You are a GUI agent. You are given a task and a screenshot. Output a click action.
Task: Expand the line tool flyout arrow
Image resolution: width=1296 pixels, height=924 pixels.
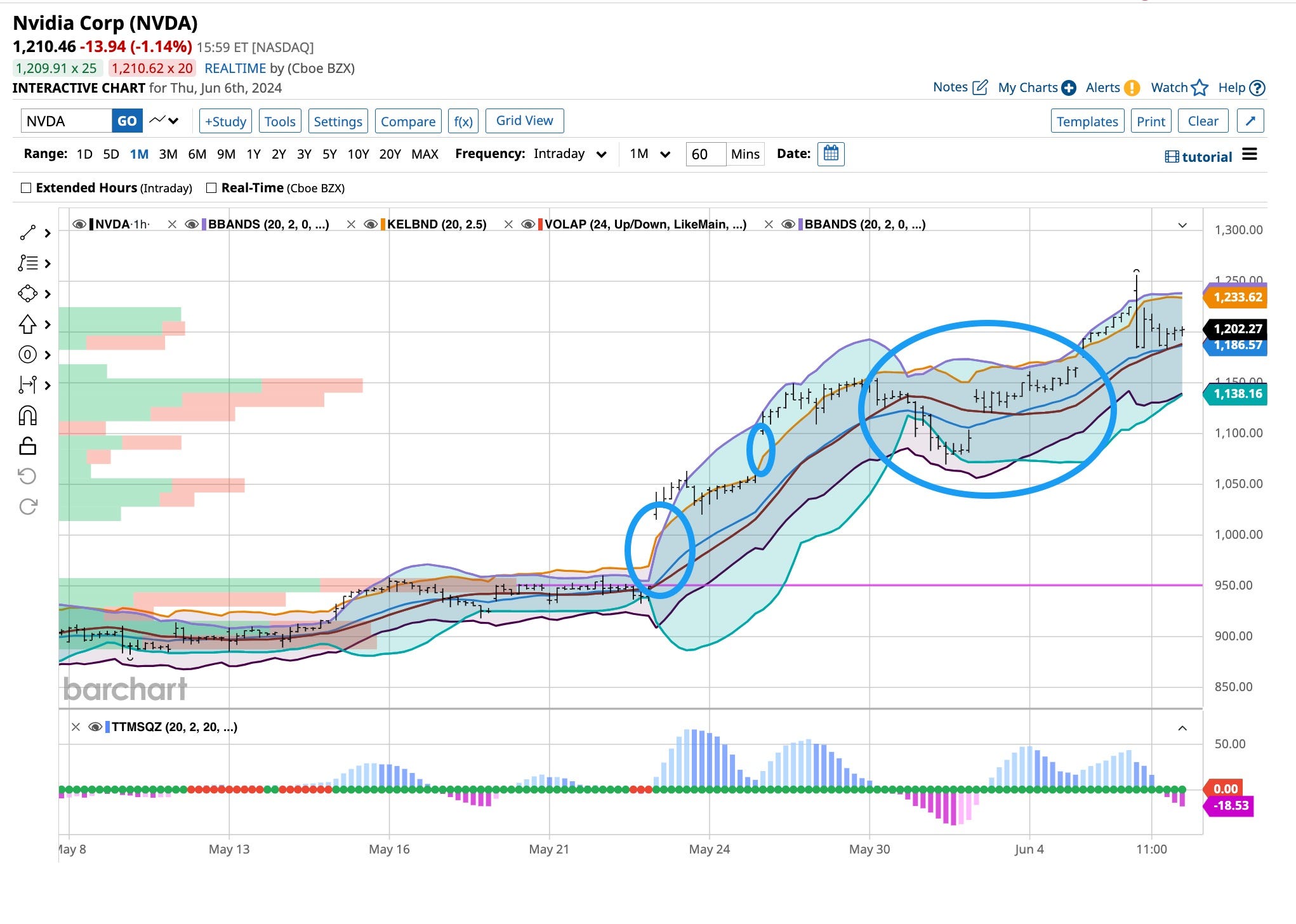pos(48,233)
